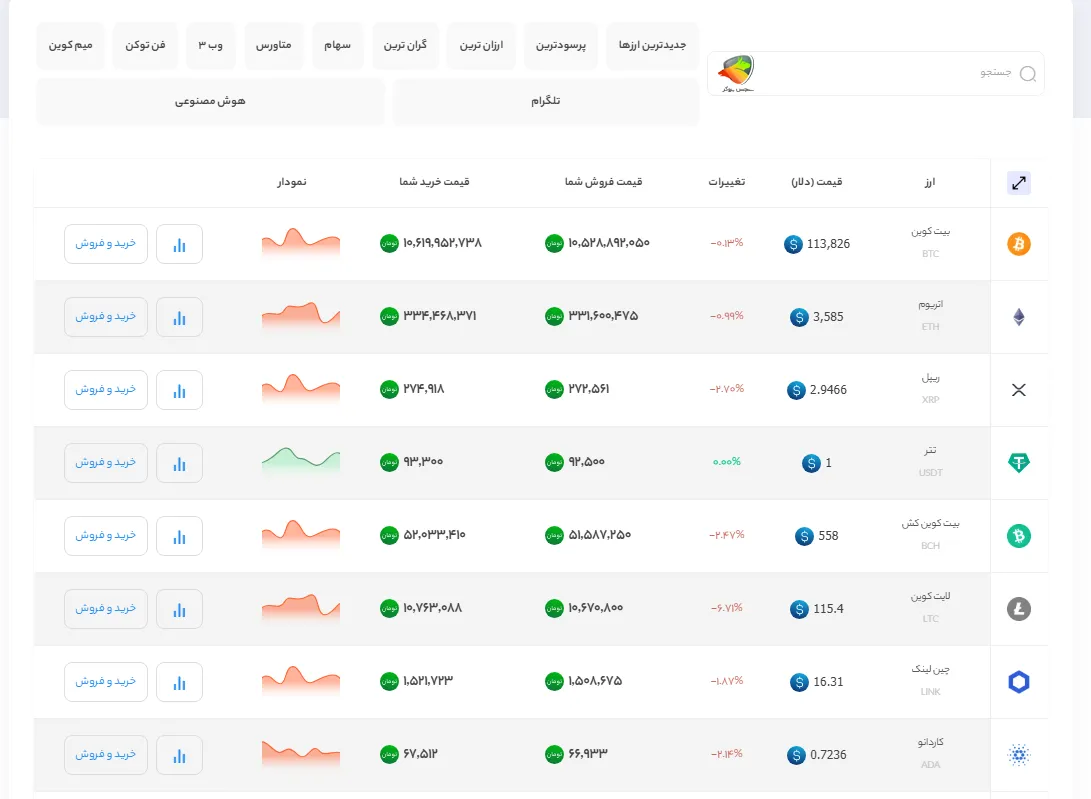Click the جستجو search input field
This screenshot has width=1091, height=799.
[900, 74]
